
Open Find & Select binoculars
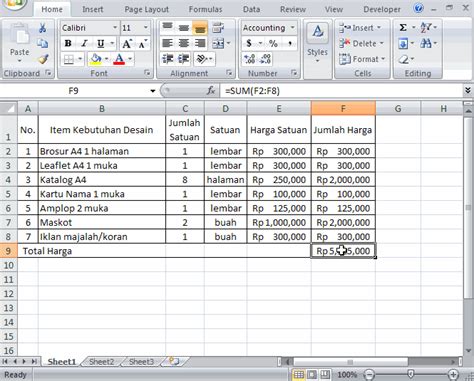pyautogui.click(x=426, y=43)
